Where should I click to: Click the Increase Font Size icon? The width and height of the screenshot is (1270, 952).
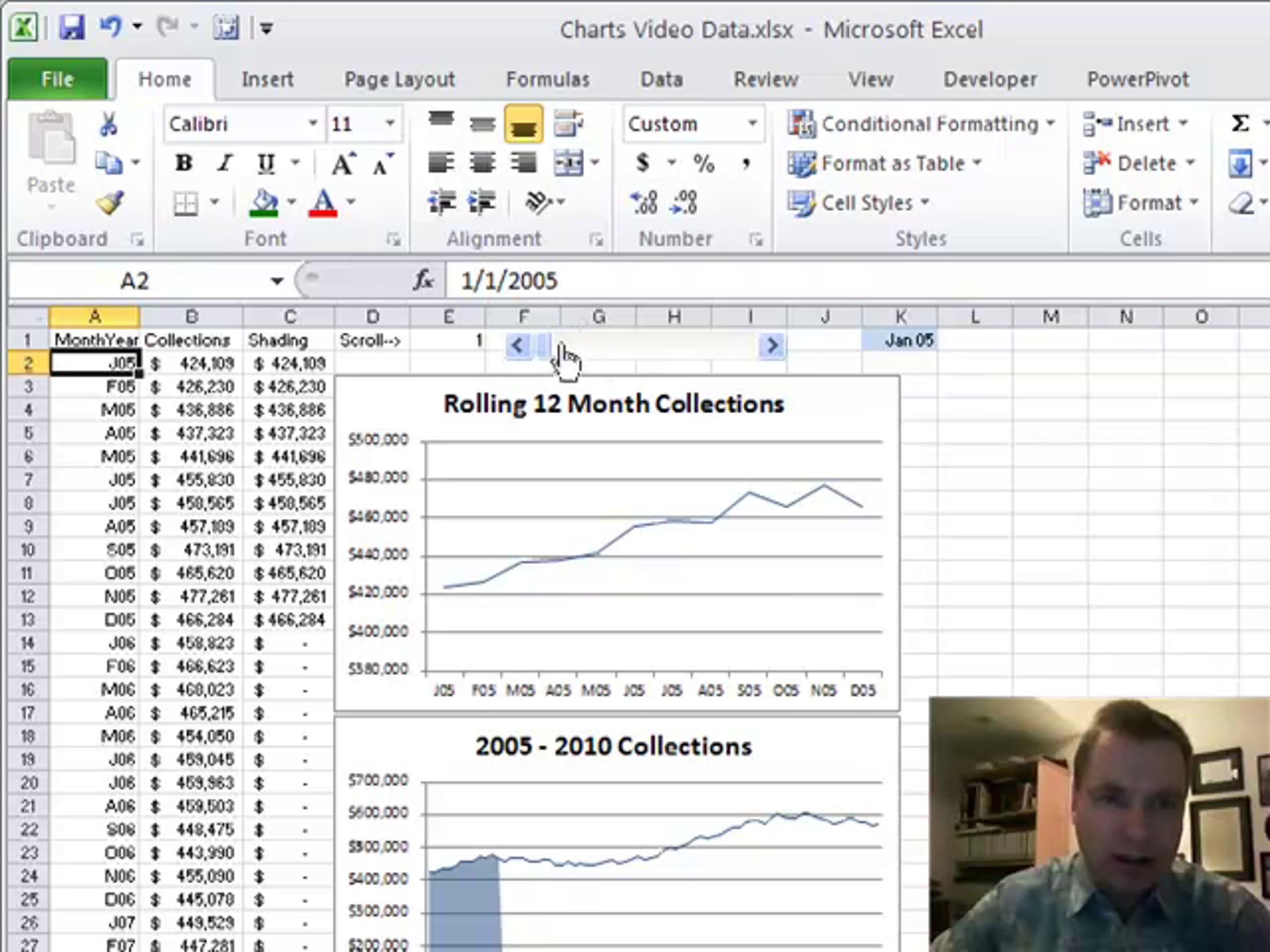(343, 163)
